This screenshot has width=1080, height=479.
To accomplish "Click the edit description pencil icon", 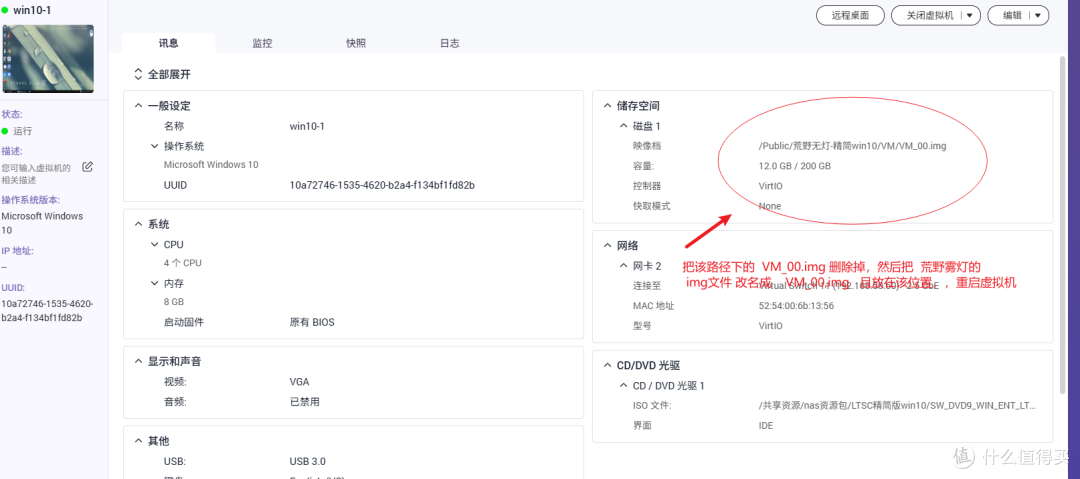I will coord(87,167).
